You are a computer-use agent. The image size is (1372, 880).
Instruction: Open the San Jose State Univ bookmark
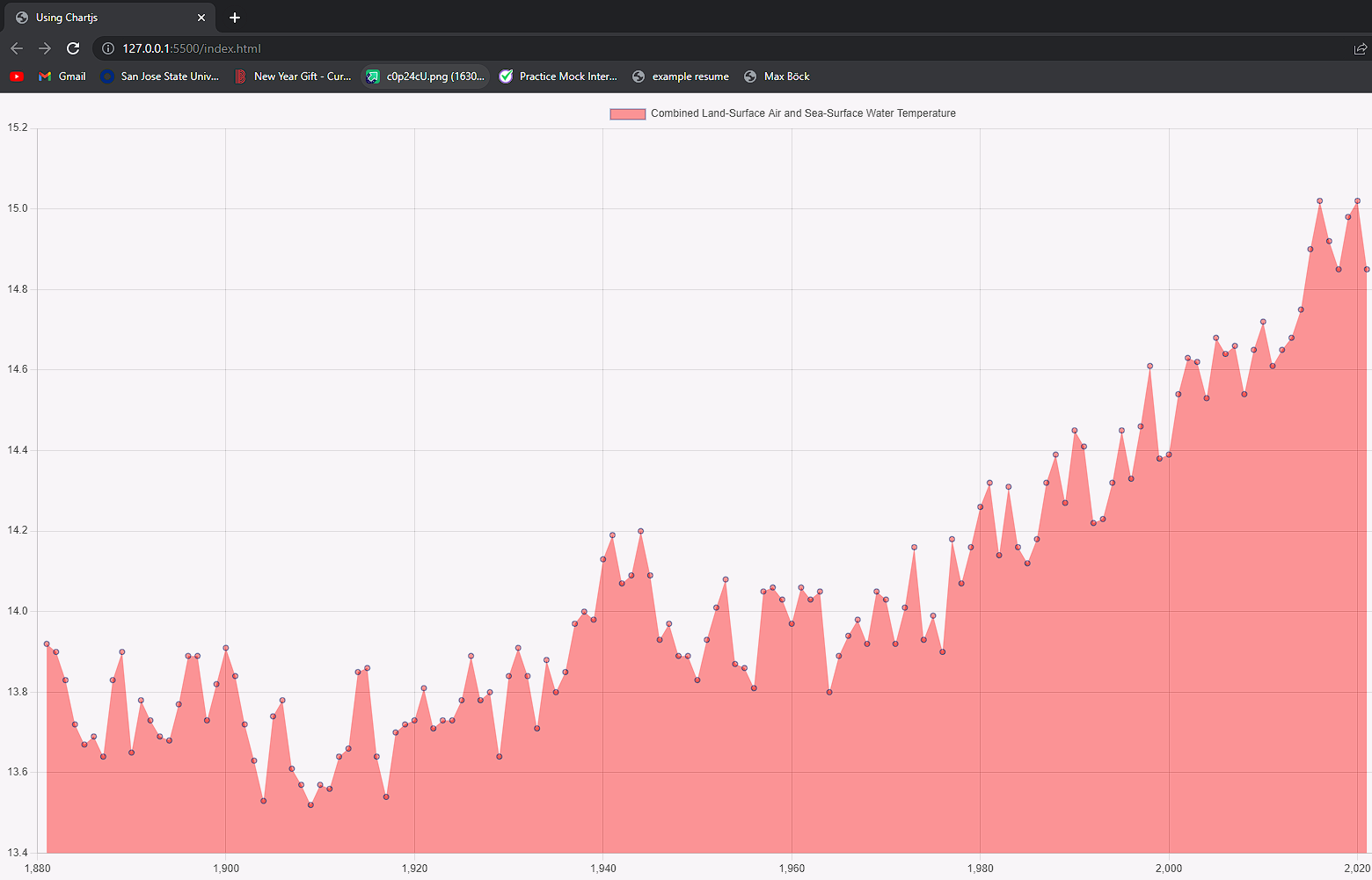point(160,76)
